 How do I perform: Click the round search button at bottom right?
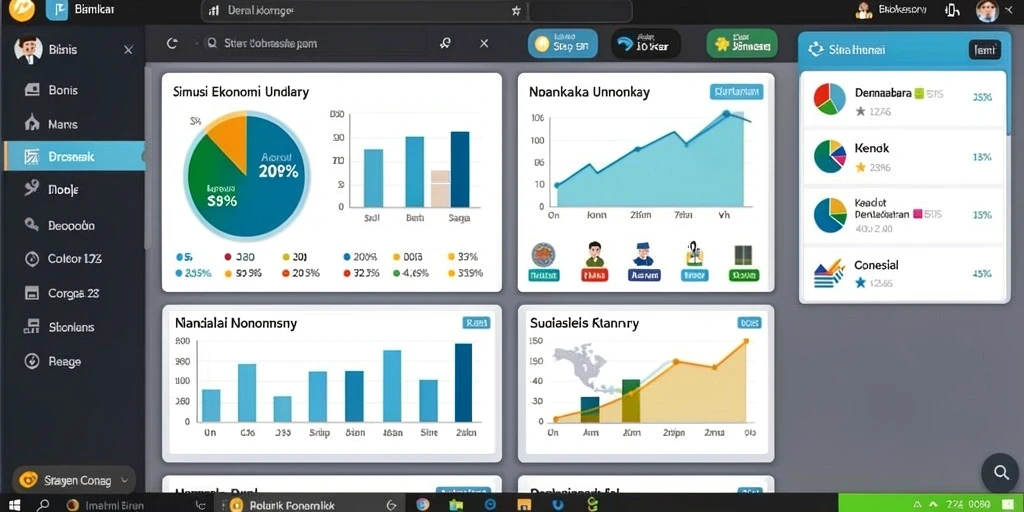(x=1000, y=472)
